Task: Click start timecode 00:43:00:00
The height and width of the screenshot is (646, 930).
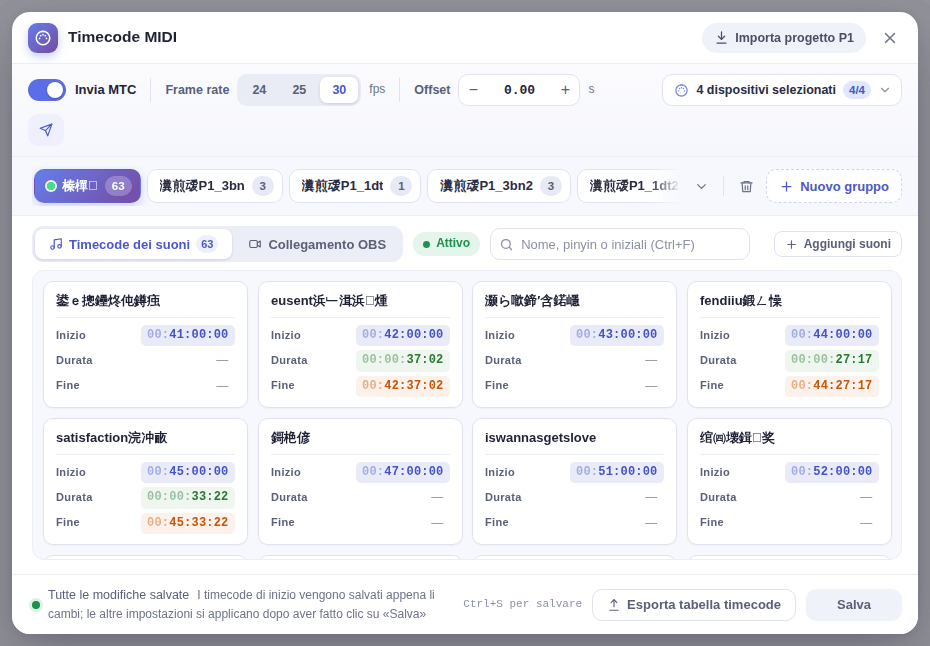Action: (x=617, y=335)
